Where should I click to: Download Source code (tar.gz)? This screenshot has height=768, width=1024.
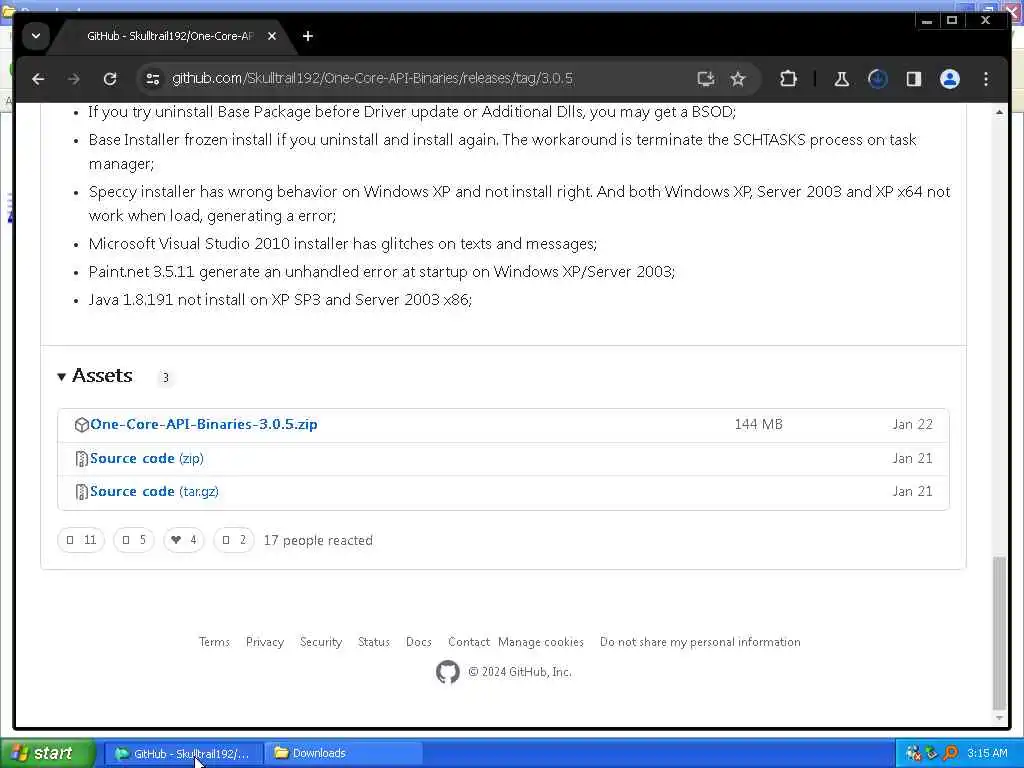click(154, 492)
